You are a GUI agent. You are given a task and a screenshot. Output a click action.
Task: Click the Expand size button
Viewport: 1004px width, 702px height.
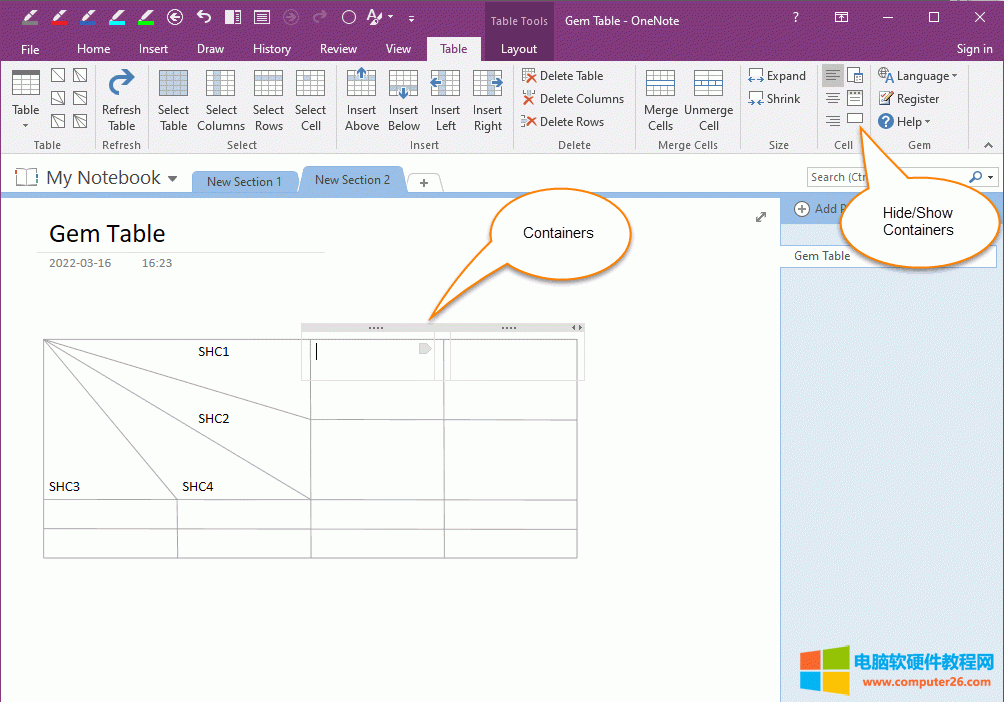(x=777, y=76)
